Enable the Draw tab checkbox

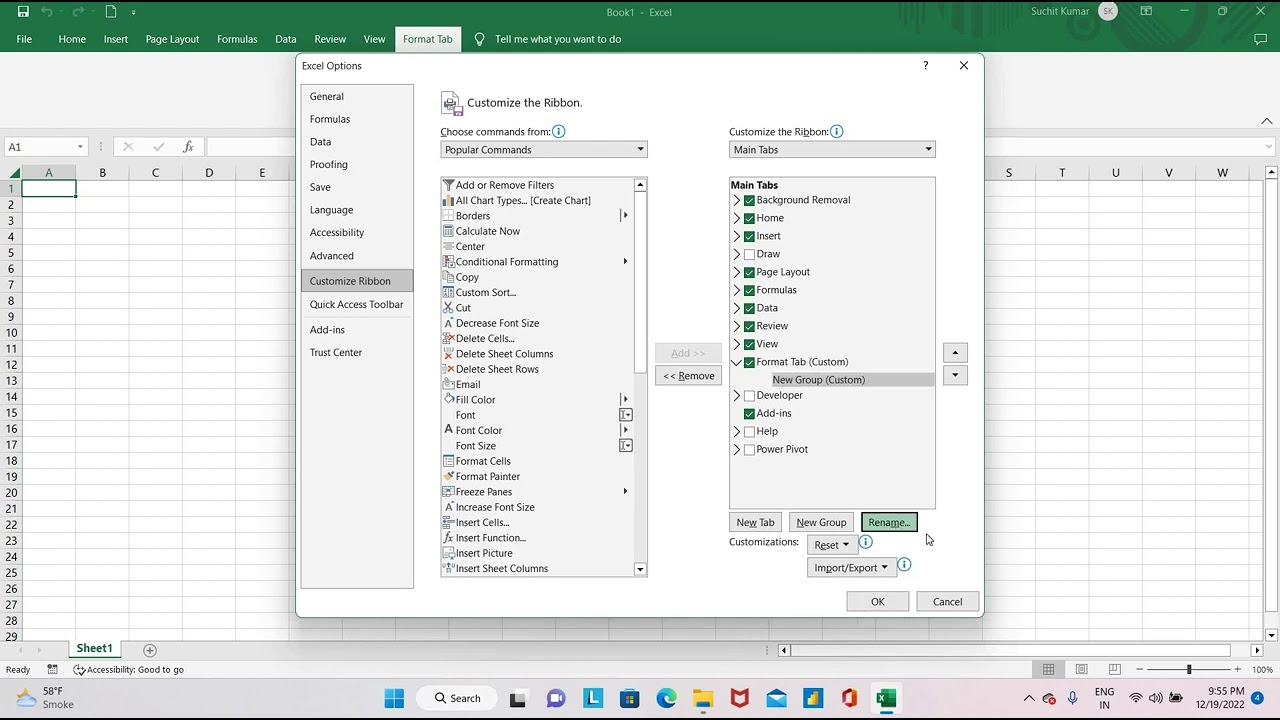pos(749,254)
